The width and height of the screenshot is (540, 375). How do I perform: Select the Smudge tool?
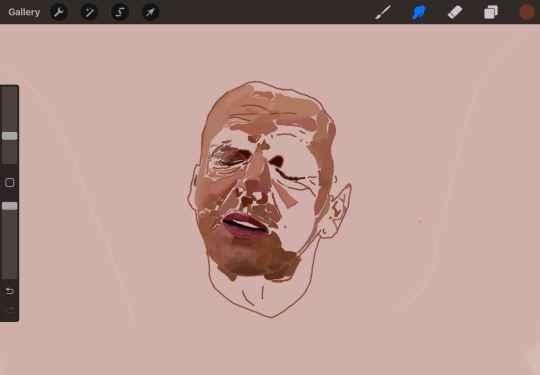click(x=419, y=12)
